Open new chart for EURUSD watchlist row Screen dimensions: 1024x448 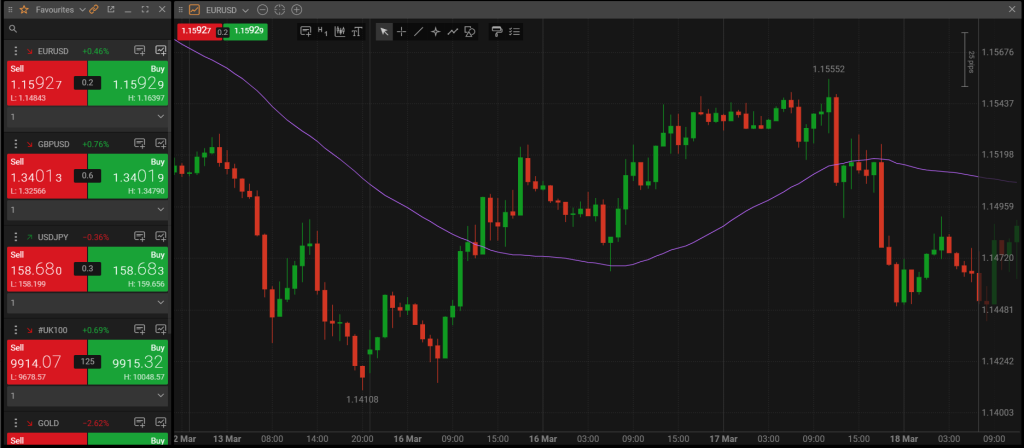[160, 51]
